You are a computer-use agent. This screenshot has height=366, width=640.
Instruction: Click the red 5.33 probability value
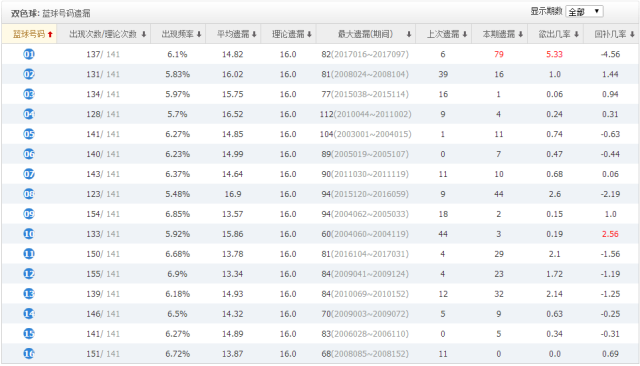point(554,54)
